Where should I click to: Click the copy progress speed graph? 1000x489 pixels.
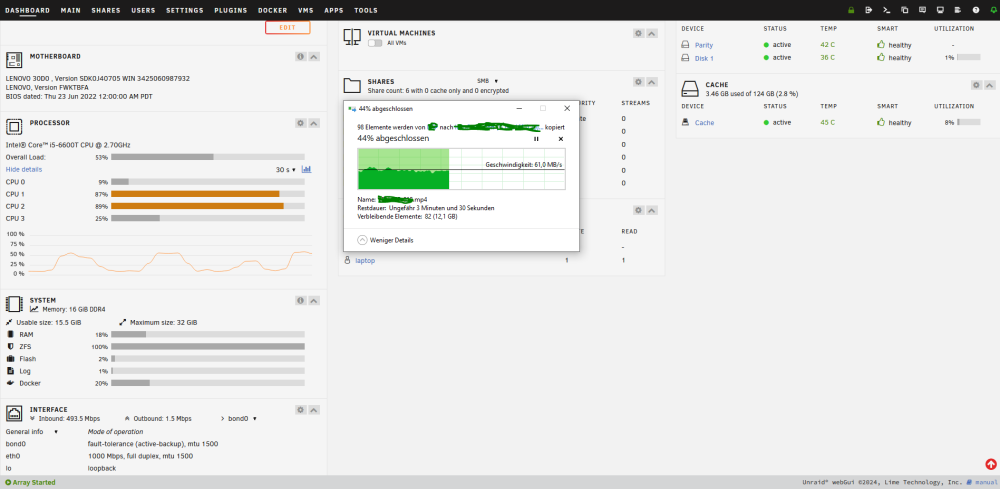462,169
